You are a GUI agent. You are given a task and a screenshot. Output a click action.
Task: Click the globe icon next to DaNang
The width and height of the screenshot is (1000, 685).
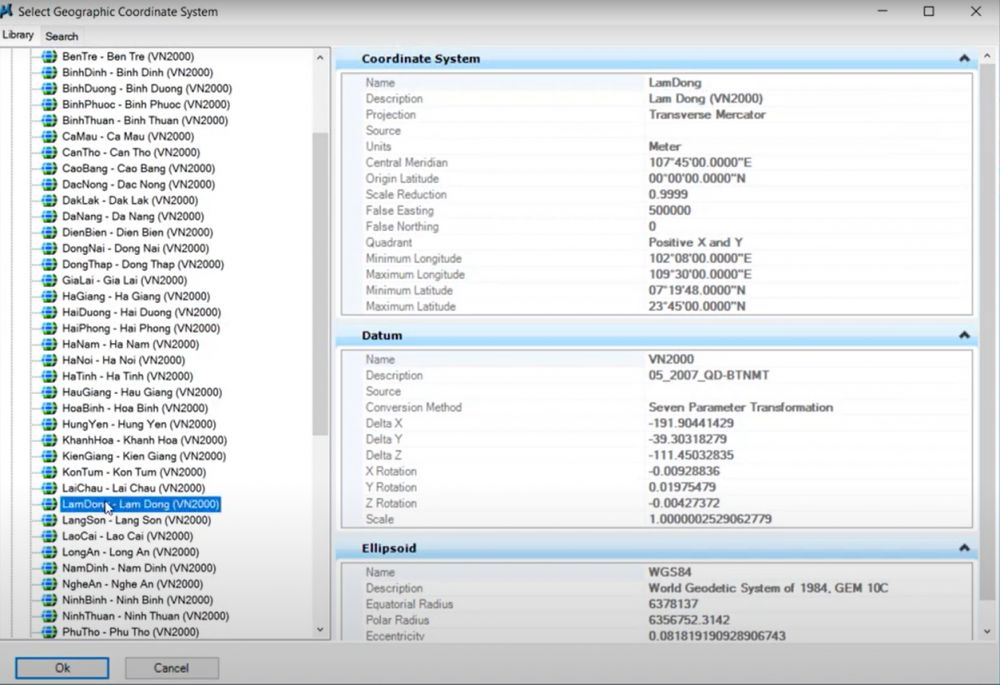pyautogui.click(x=49, y=216)
